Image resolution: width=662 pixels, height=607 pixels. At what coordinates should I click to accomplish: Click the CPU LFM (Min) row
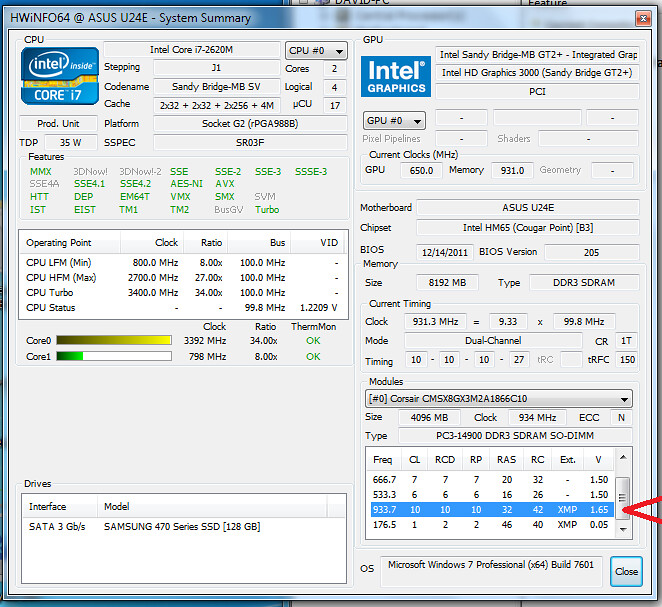coord(182,263)
